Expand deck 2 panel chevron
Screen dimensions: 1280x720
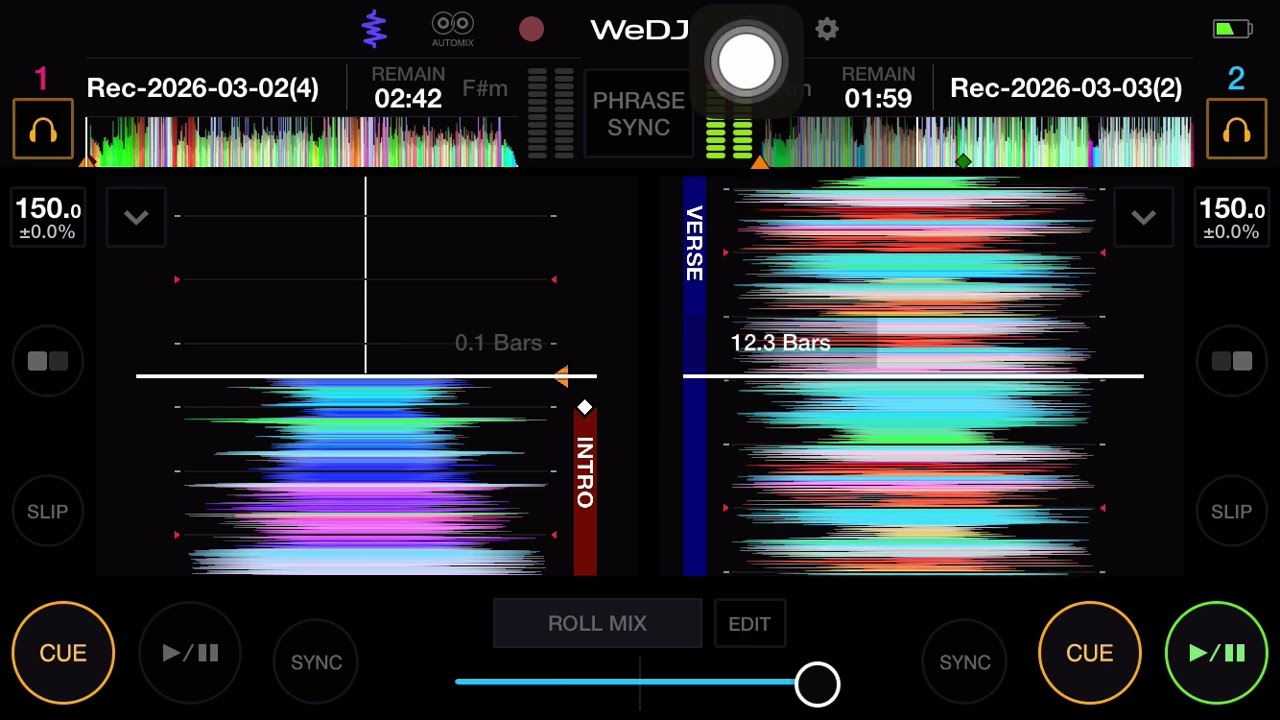(1143, 217)
